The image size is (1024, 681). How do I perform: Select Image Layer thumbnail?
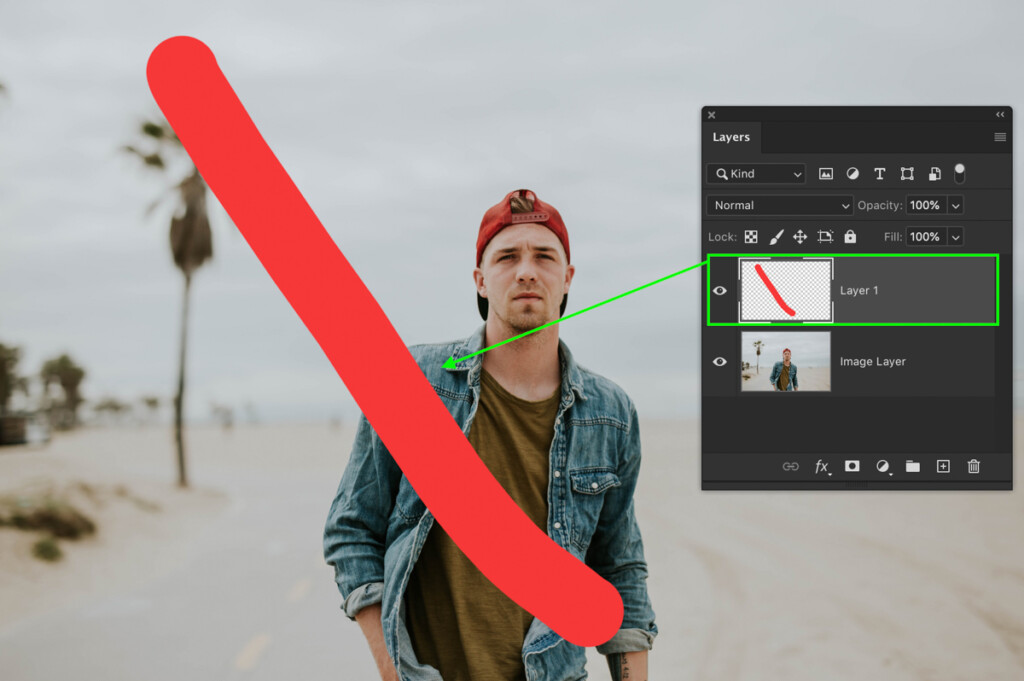(786, 362)
